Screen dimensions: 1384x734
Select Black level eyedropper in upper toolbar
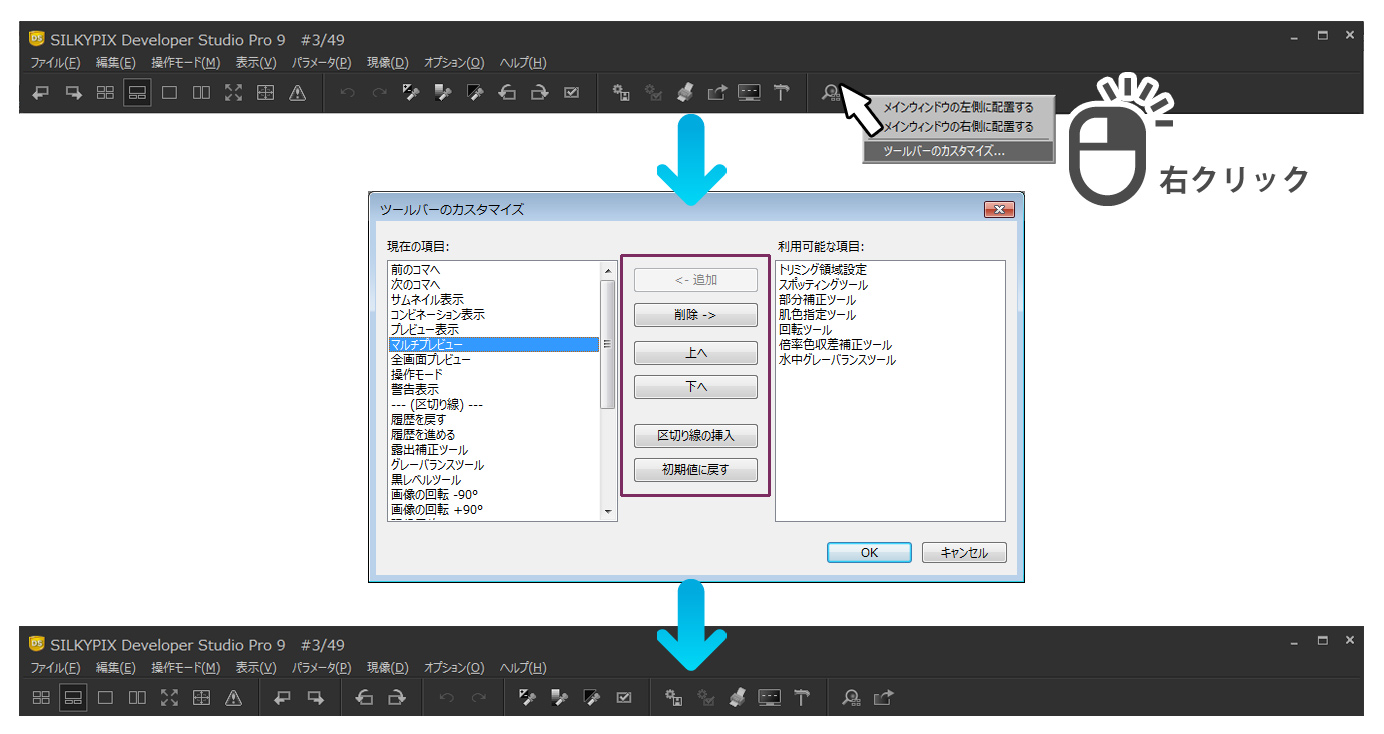pos(475,93)
